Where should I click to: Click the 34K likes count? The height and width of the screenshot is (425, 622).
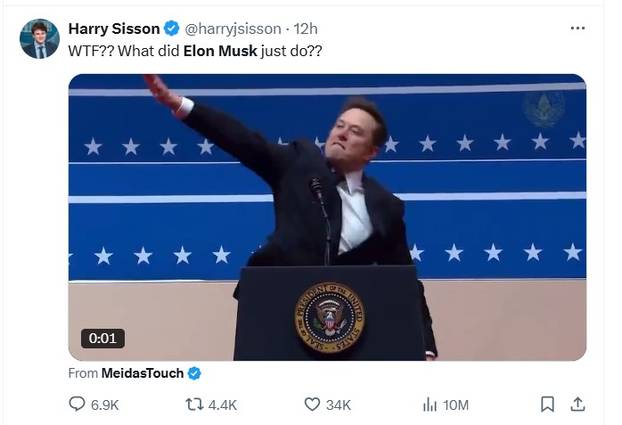click(339, 404)
